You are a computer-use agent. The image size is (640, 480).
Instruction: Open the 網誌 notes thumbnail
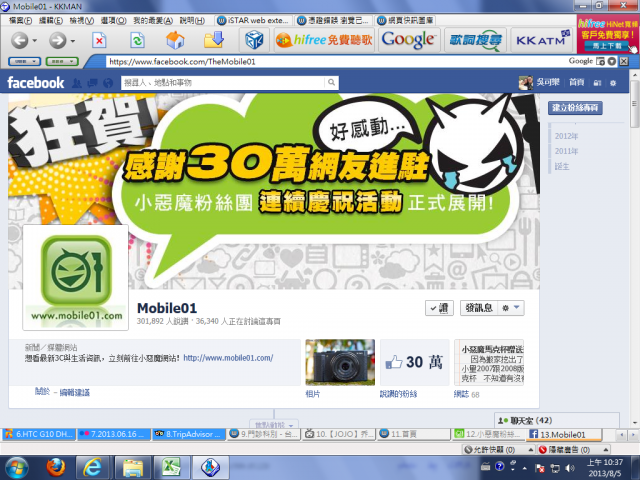[489, 362]
